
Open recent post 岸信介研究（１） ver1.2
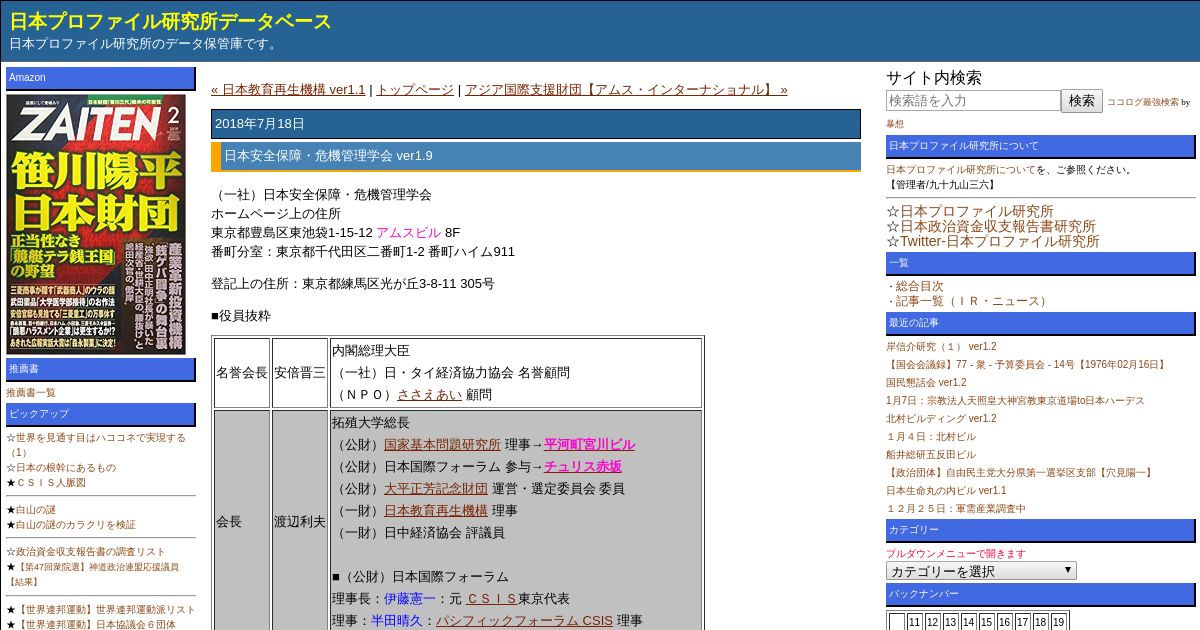pyautogui.click(x=941, y=347)
